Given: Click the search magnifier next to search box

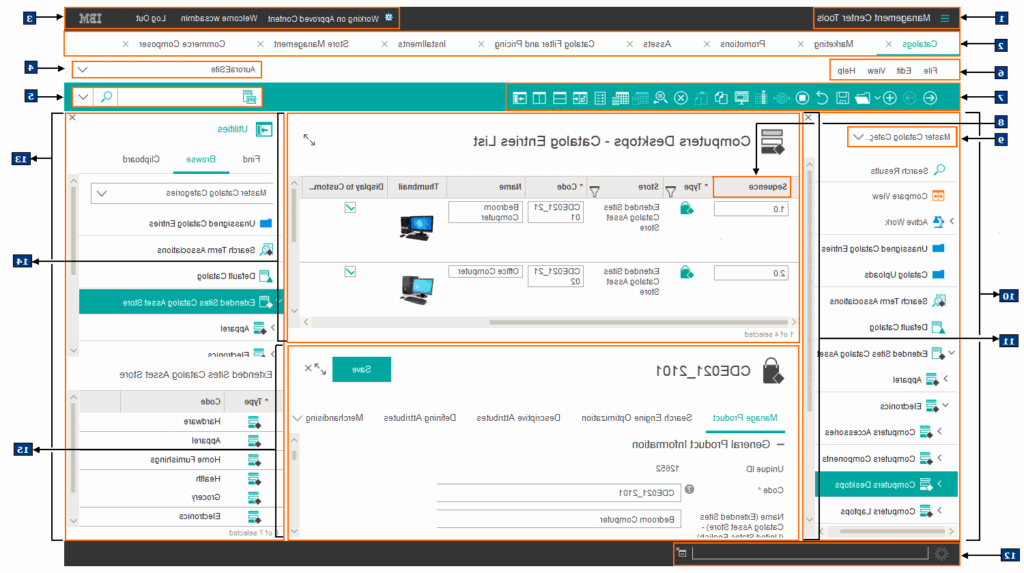Looking at the screenshot, I should point(107,97).
